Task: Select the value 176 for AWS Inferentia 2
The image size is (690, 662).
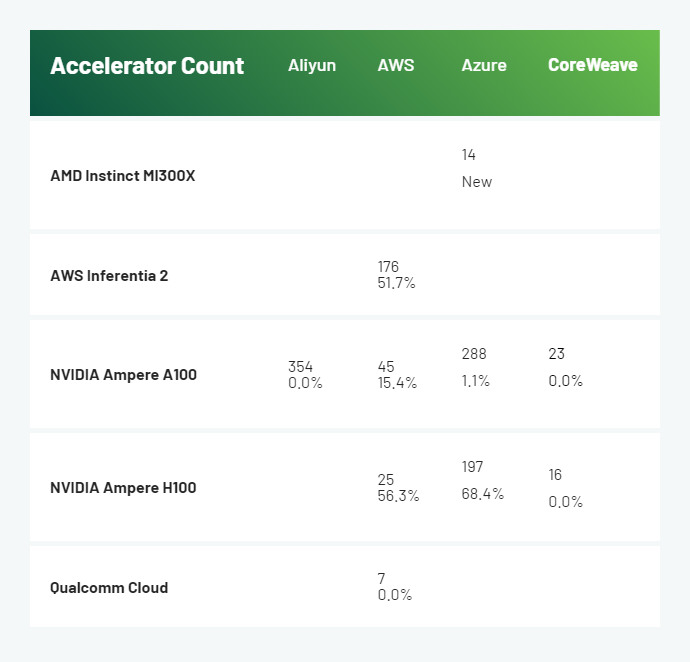Action: 388,267
